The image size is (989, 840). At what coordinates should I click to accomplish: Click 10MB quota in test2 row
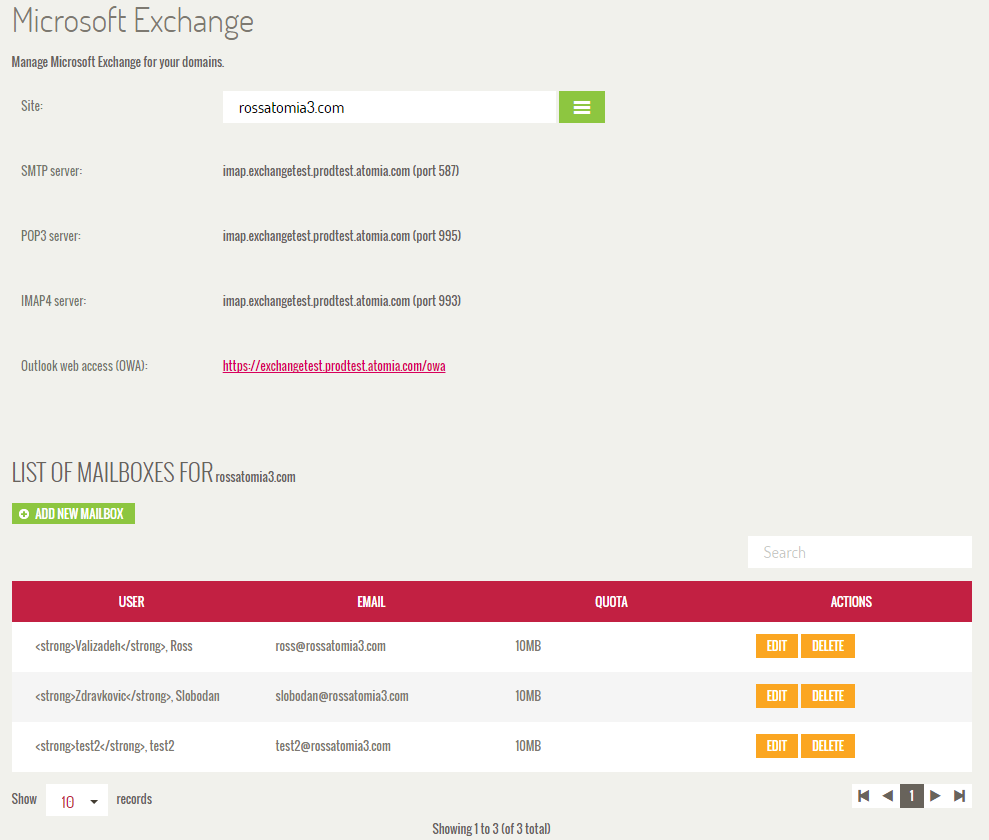coord(528,745)
